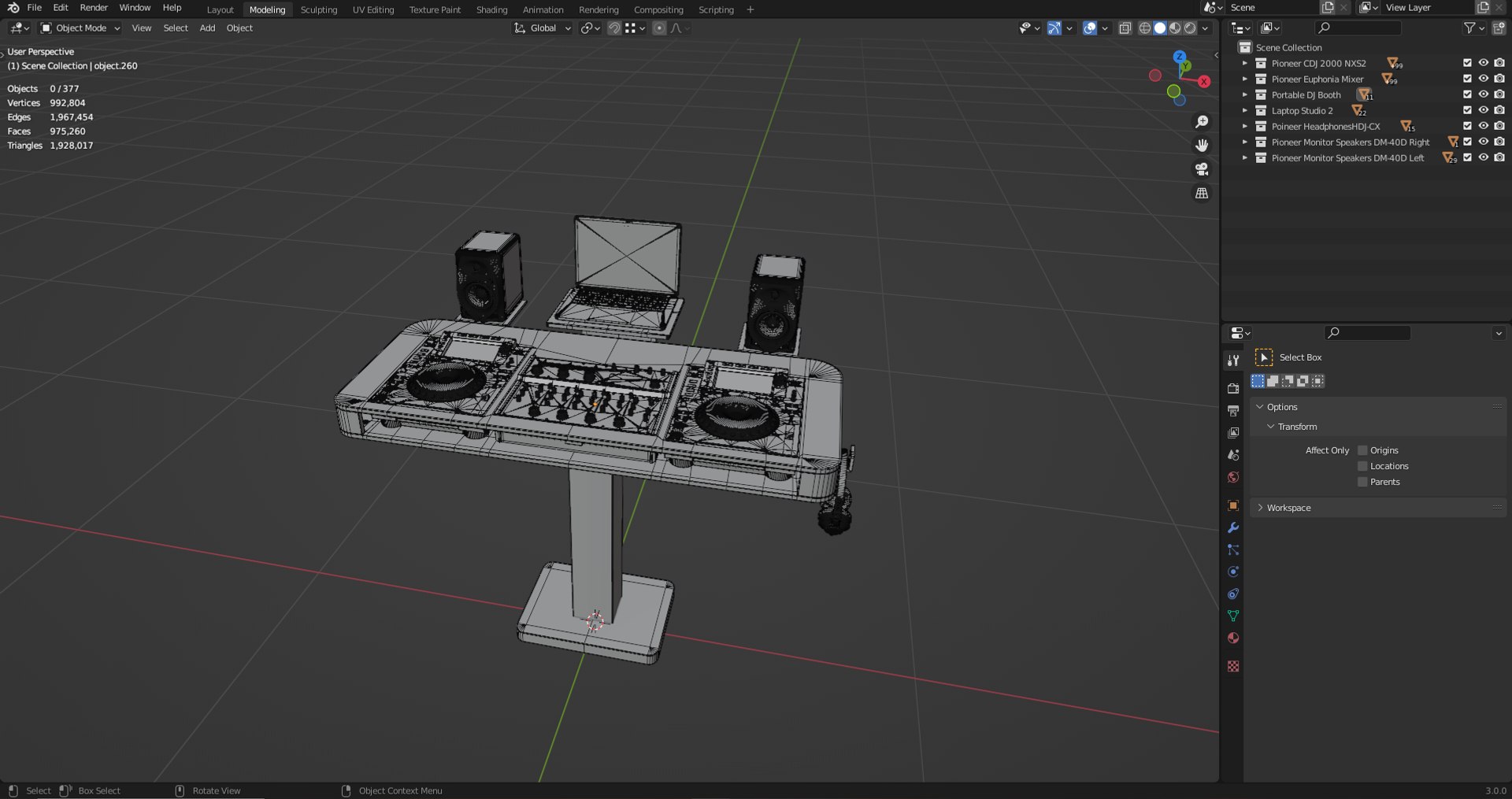Viewport: 1512px width, 799px height.
Task: Hide Portable DJ Booth collection with eye icon
Action: tap(1484, 94)
